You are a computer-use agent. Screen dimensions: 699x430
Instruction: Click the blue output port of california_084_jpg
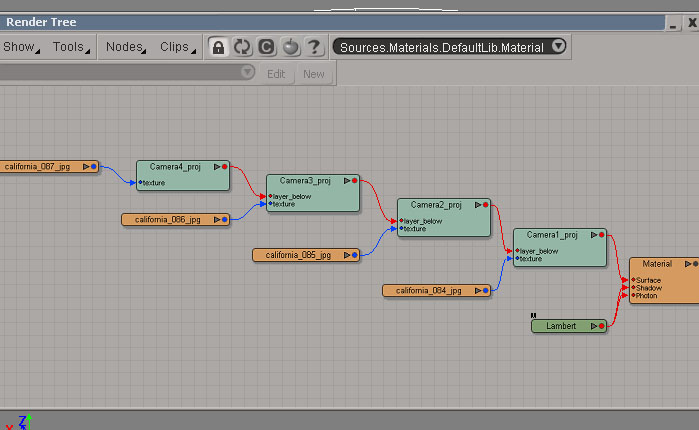tap(485, 291)
